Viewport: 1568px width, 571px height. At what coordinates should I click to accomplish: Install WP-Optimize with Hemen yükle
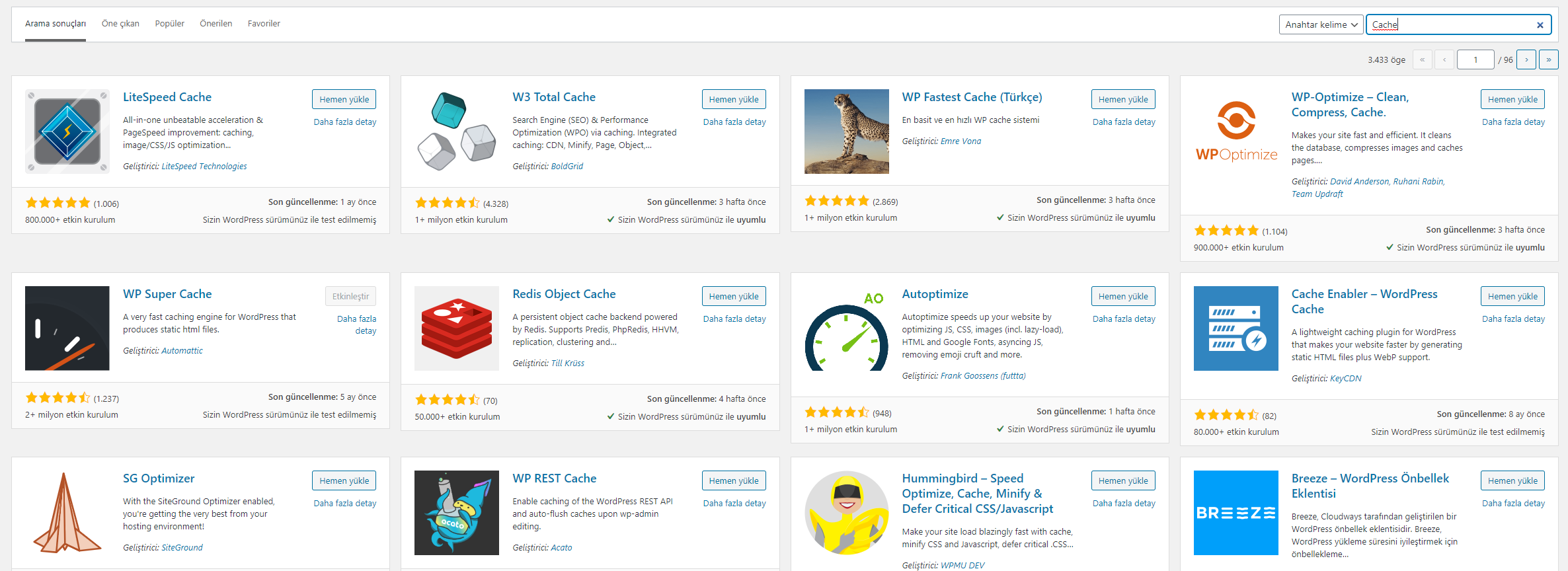(x=1513, y=99)
